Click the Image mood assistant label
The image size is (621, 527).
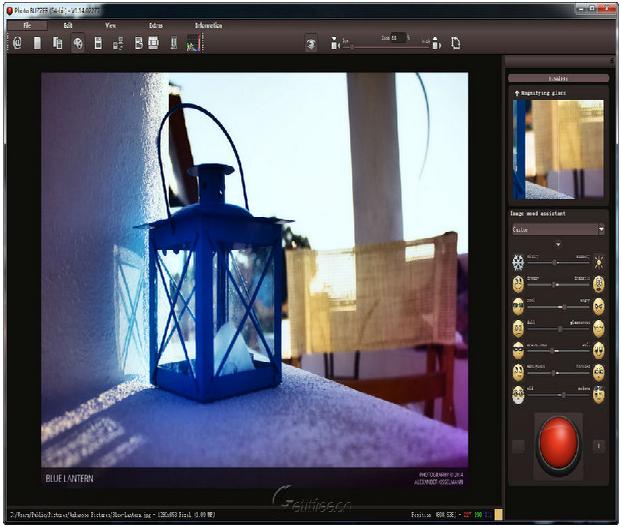click(538, 213)
